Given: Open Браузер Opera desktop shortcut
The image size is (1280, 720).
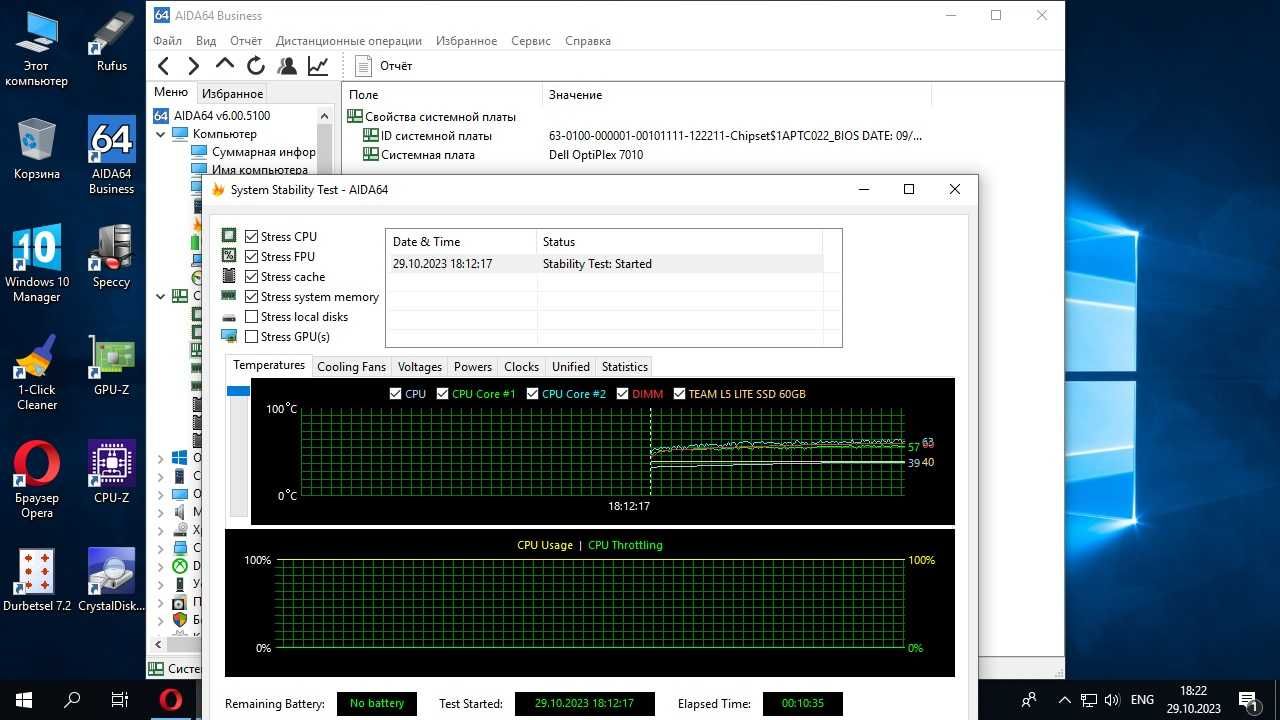Looking at the screenshot, I should [x=37, y=480].
